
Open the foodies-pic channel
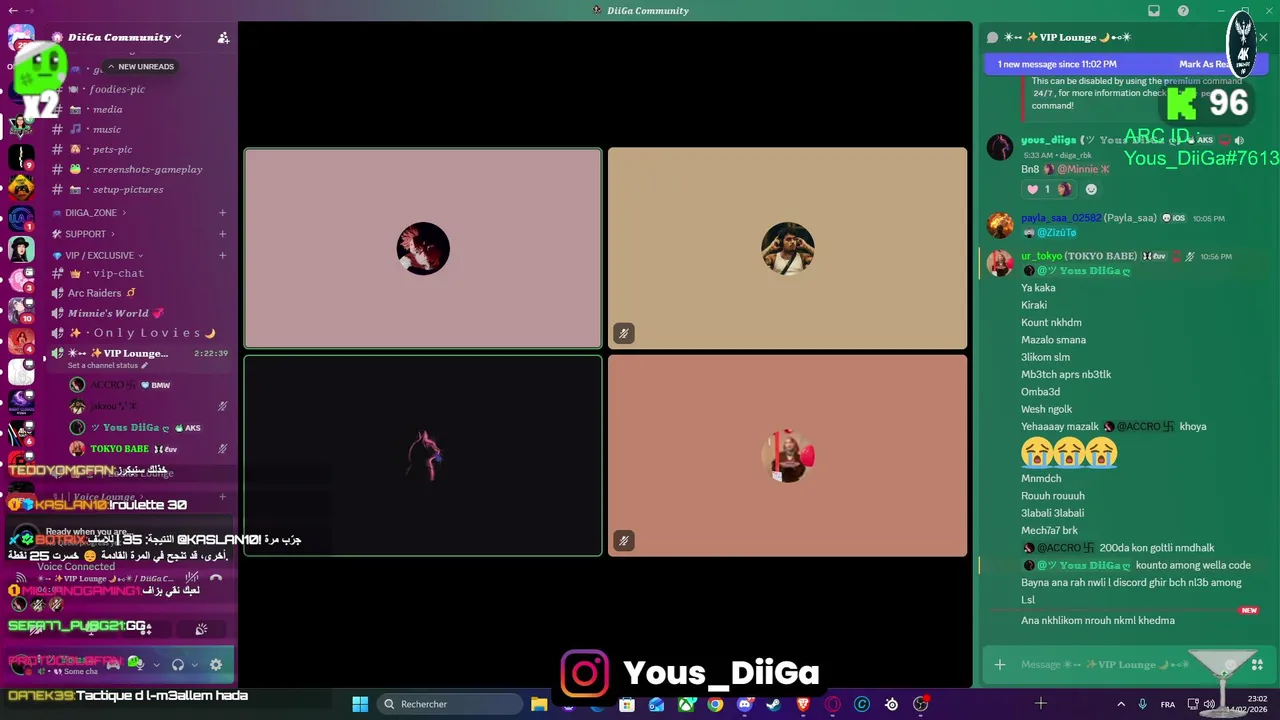point(140,89)
